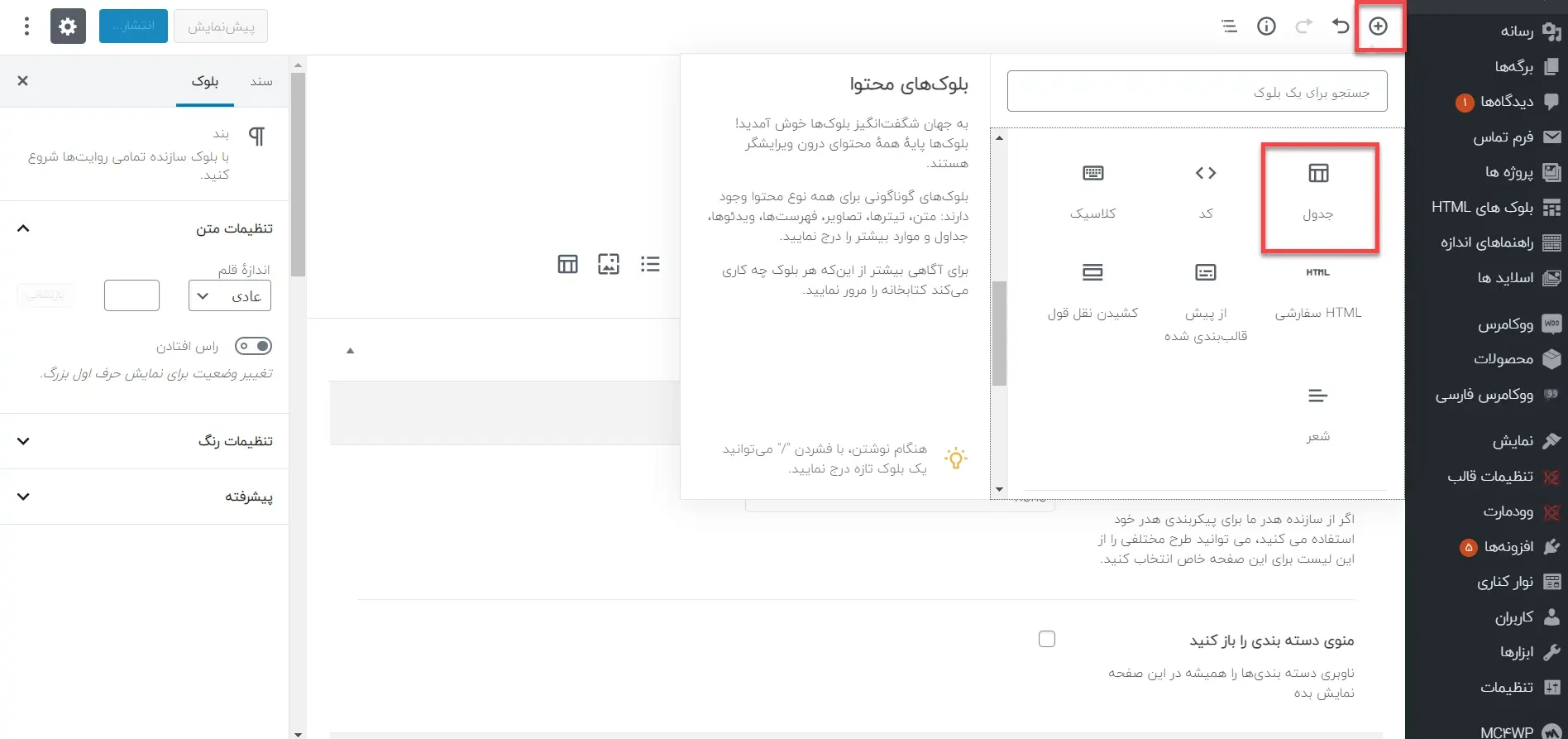Click the table block shortcut icon in editor

(567, 264)
